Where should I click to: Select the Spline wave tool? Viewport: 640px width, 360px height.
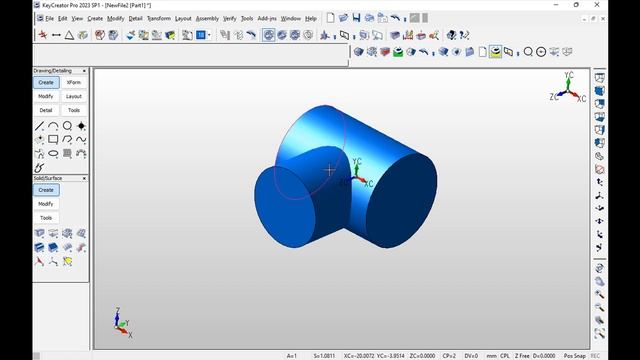(81, 140)
